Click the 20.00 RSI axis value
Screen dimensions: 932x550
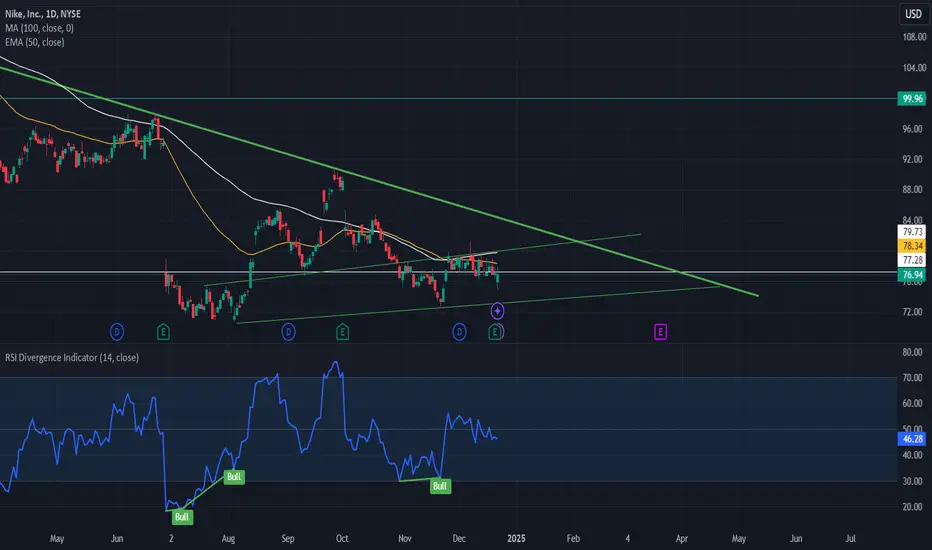tap(914, 507)
